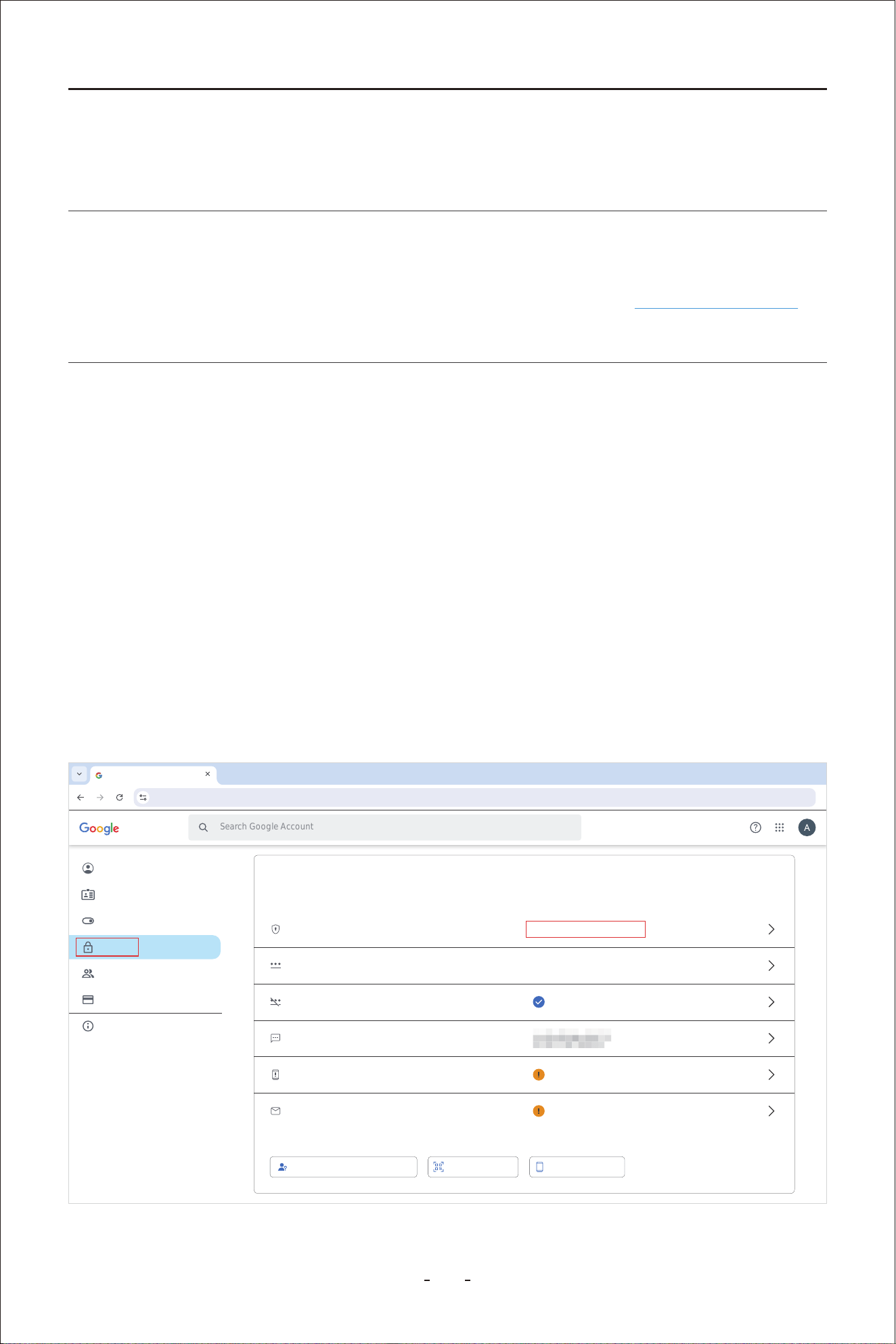Viewport: 896px width, 1344px height.
Task: Click the crossed-out password dots row icon
Action: [x=275, y=1002]
